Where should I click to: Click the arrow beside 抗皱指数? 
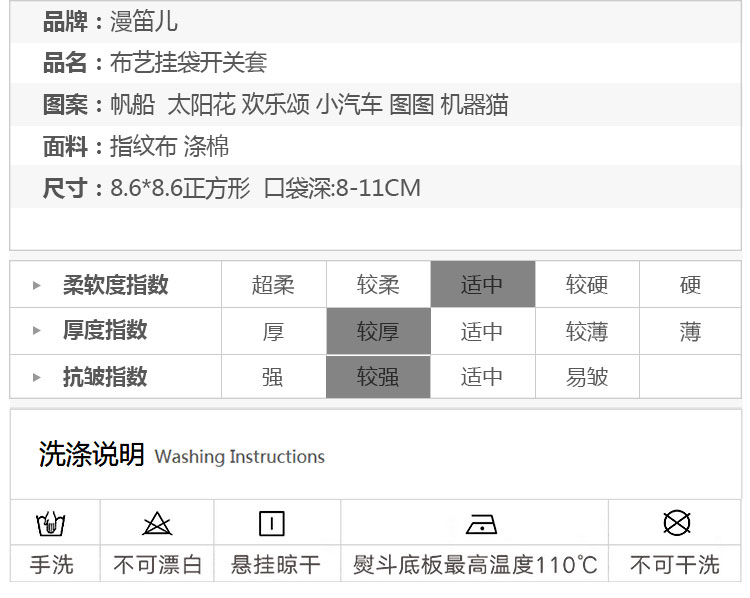coord(36,377)
